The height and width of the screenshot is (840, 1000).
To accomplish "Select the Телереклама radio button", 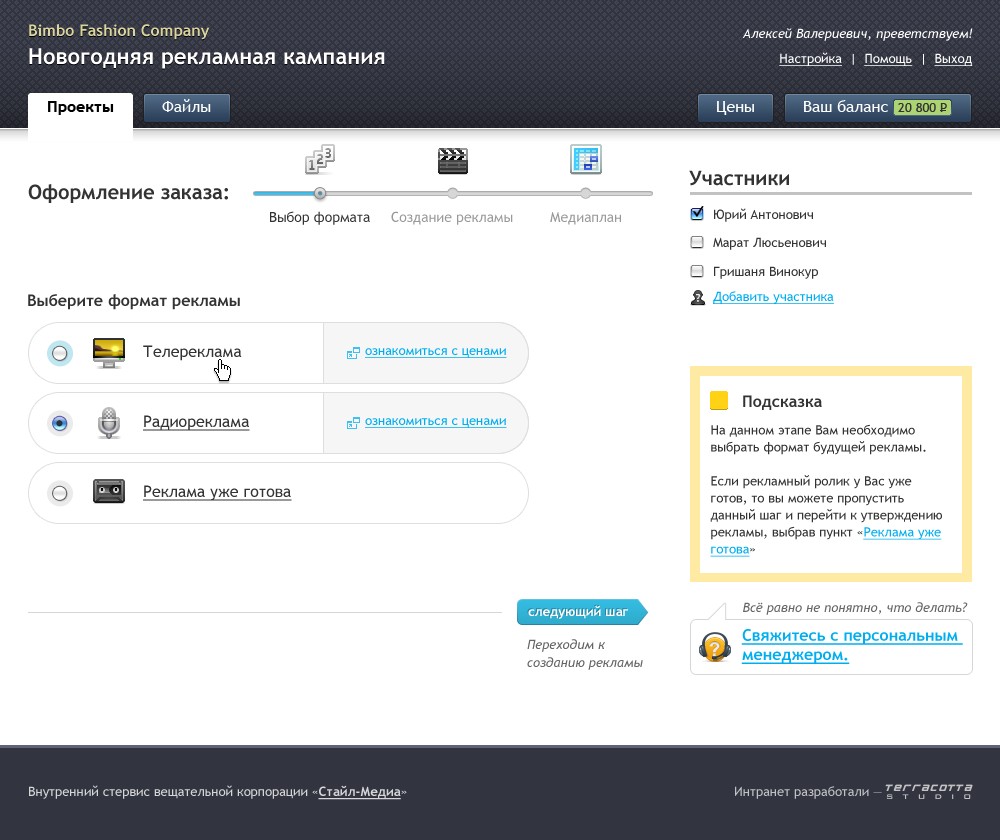I will click(60, 353).
